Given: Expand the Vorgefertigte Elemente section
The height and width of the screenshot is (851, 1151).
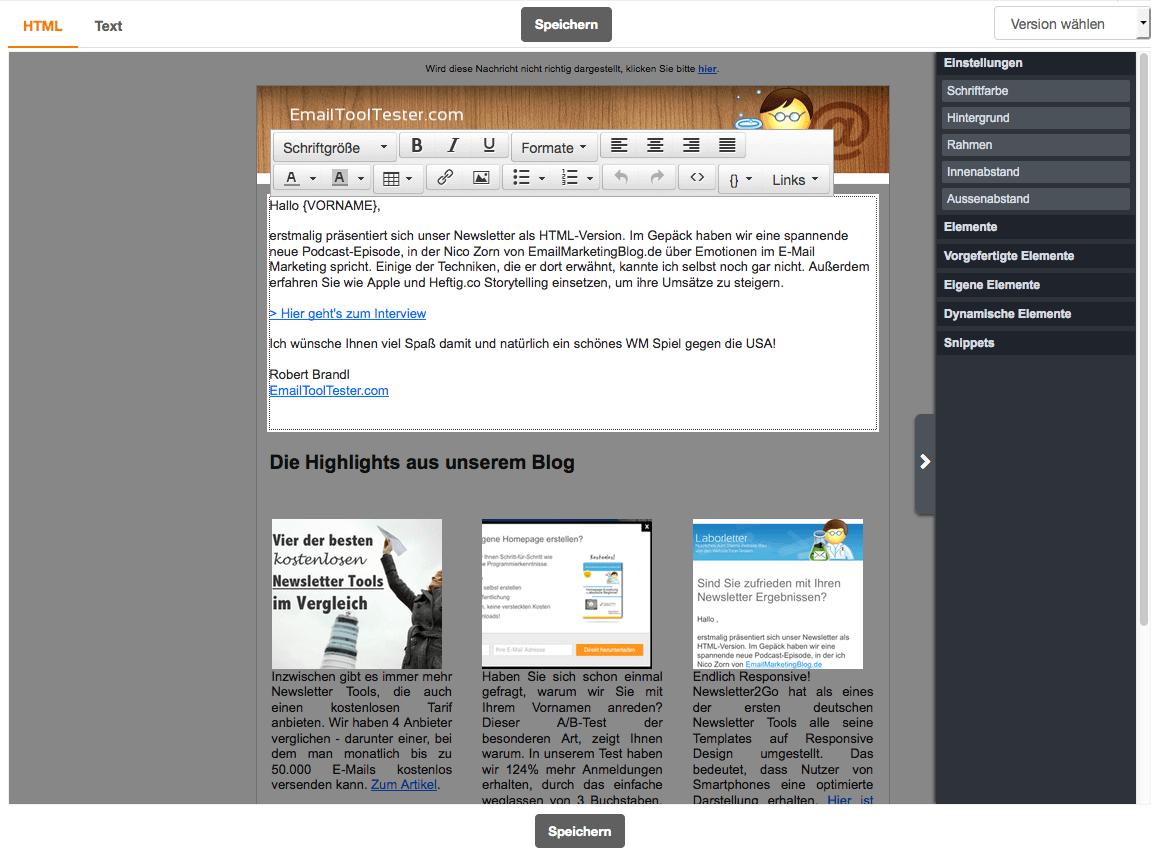Looking at the screenshot, I should point(1009,256).
